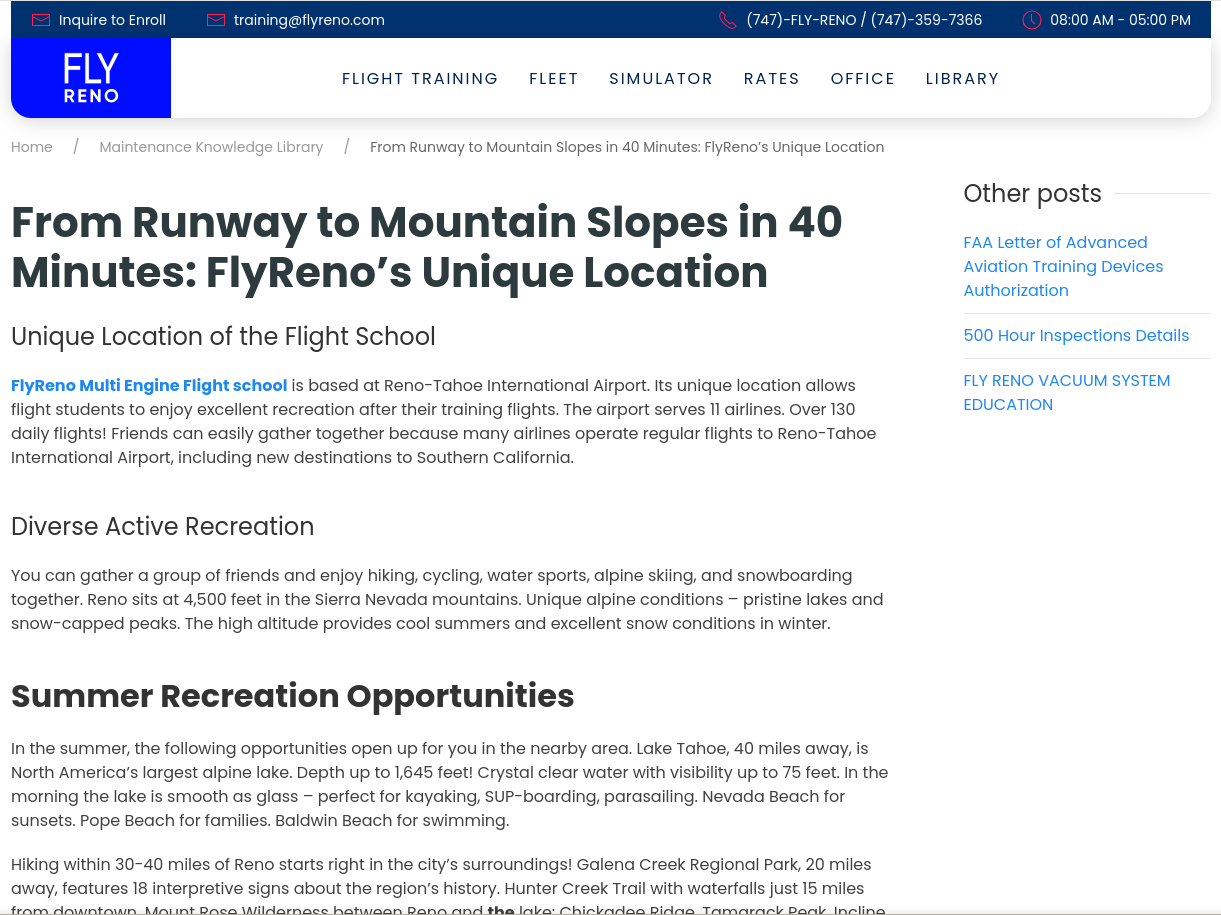Open the Fleet menu item

tap(554, 79)
